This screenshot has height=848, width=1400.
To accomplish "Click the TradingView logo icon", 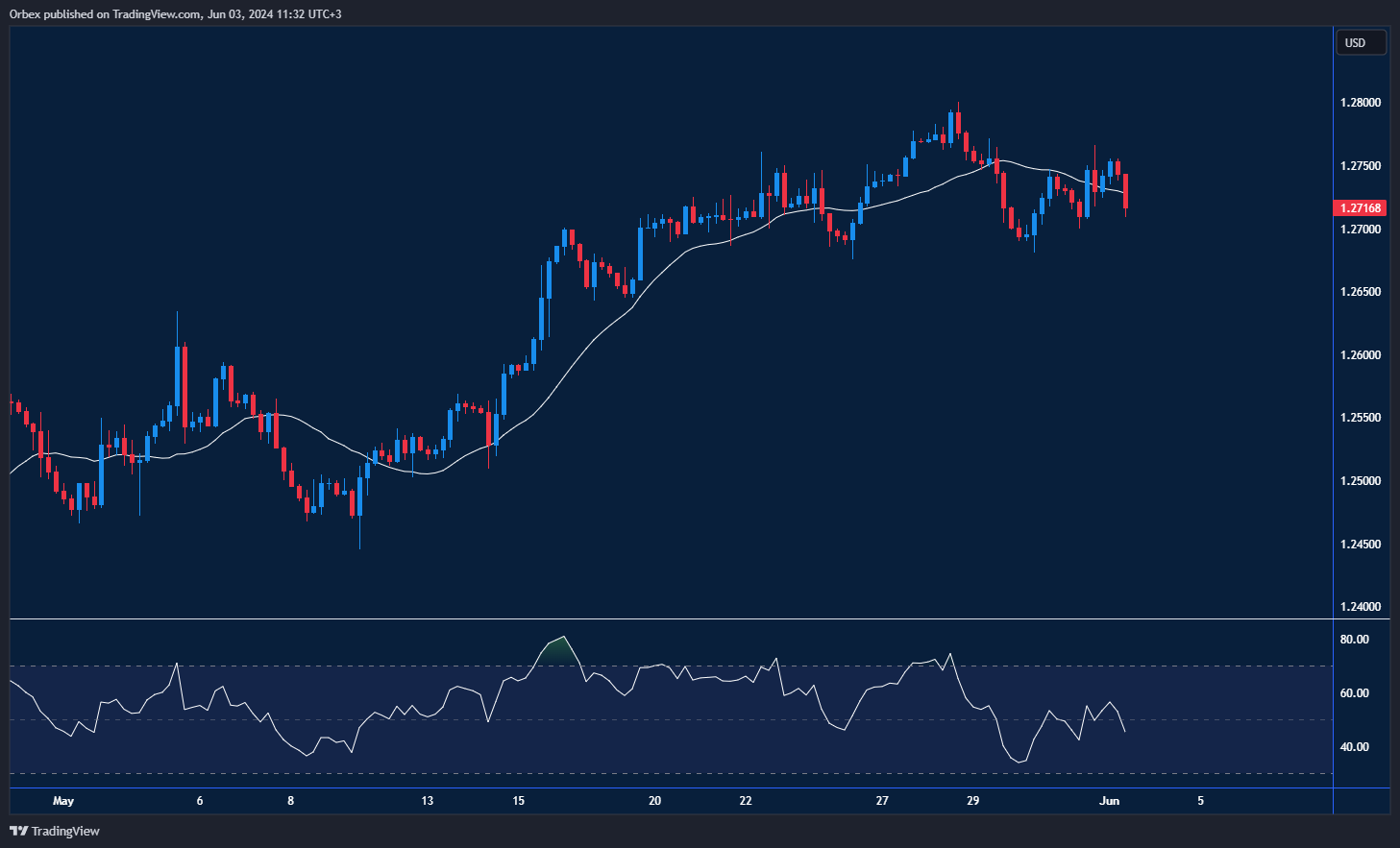I will click(x=18, y=831).
